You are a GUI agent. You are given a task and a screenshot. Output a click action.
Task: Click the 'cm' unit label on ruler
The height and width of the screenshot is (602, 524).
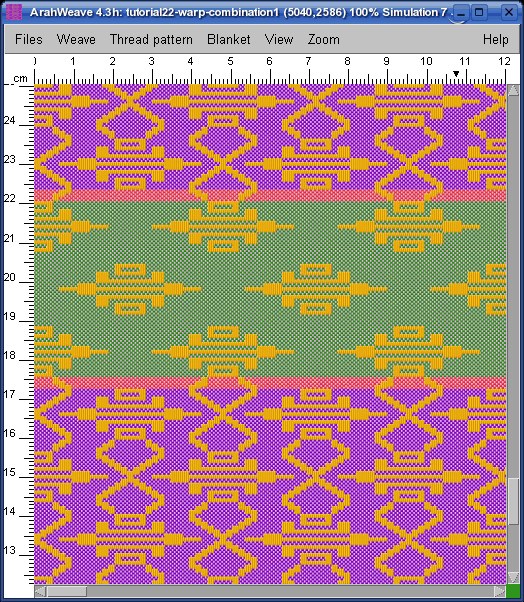point(20,78)
